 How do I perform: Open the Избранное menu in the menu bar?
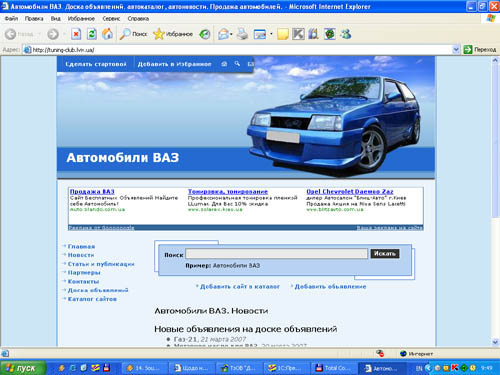click(81, 19)
